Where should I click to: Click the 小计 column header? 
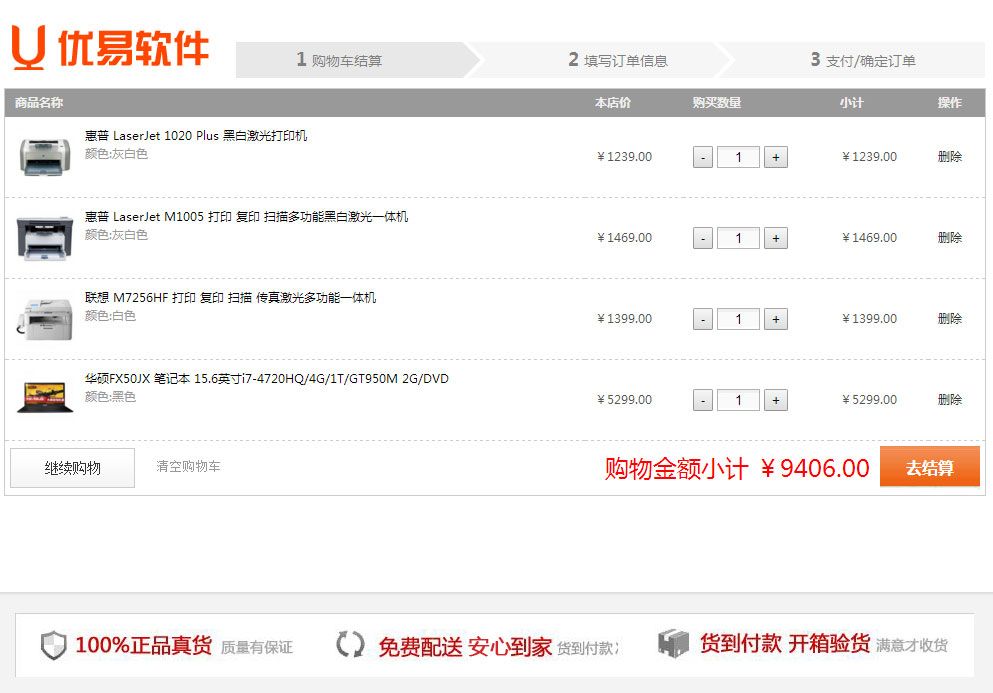tap(852, 103)
